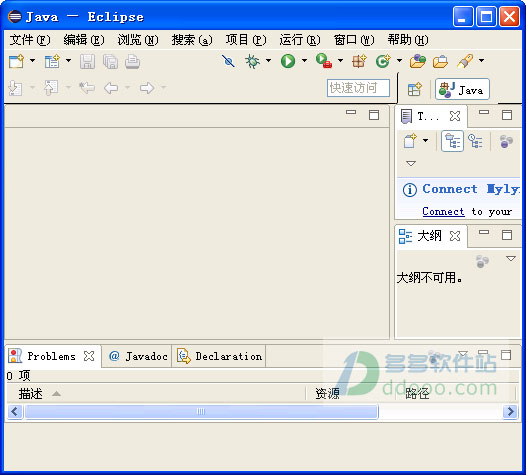Click the Print icon
This screenshot has width=526, height=475.
coord(133,62)
